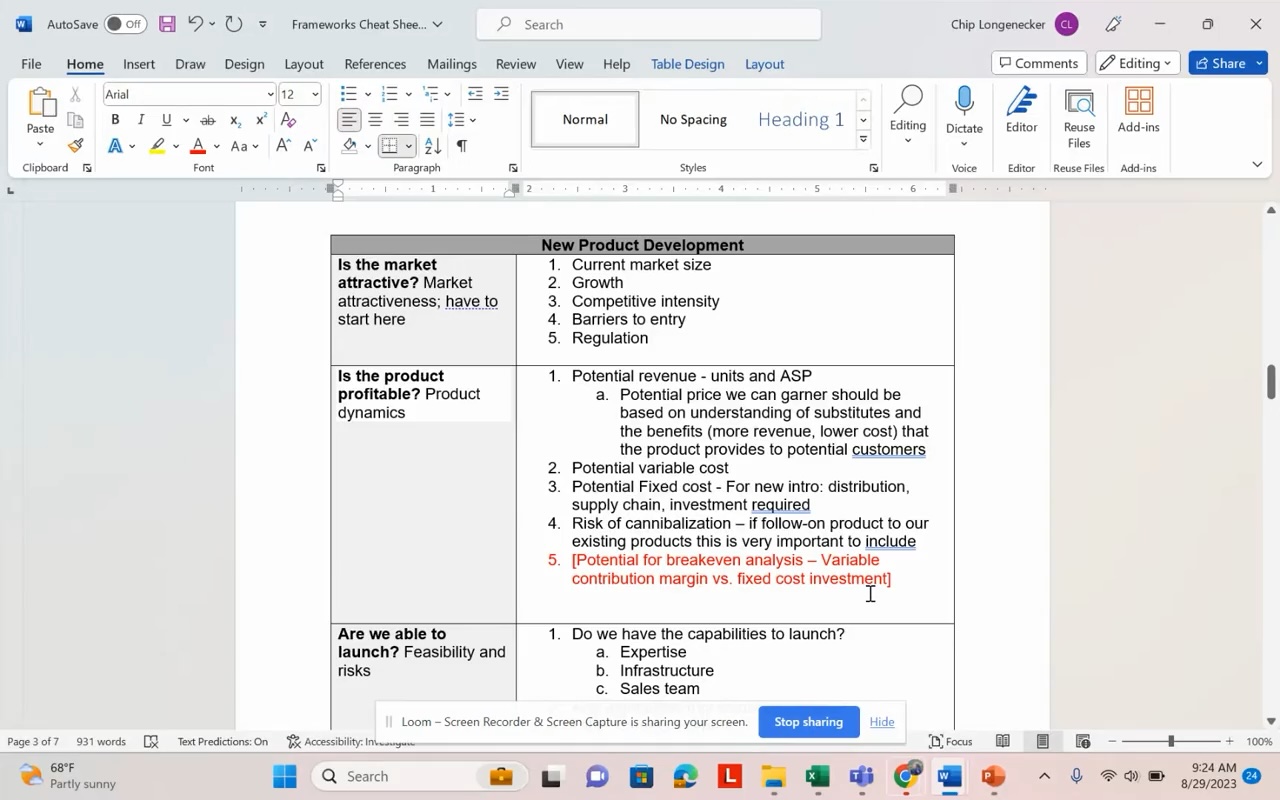Open Microsoft Teams from the taskbar

pos(862,776)
